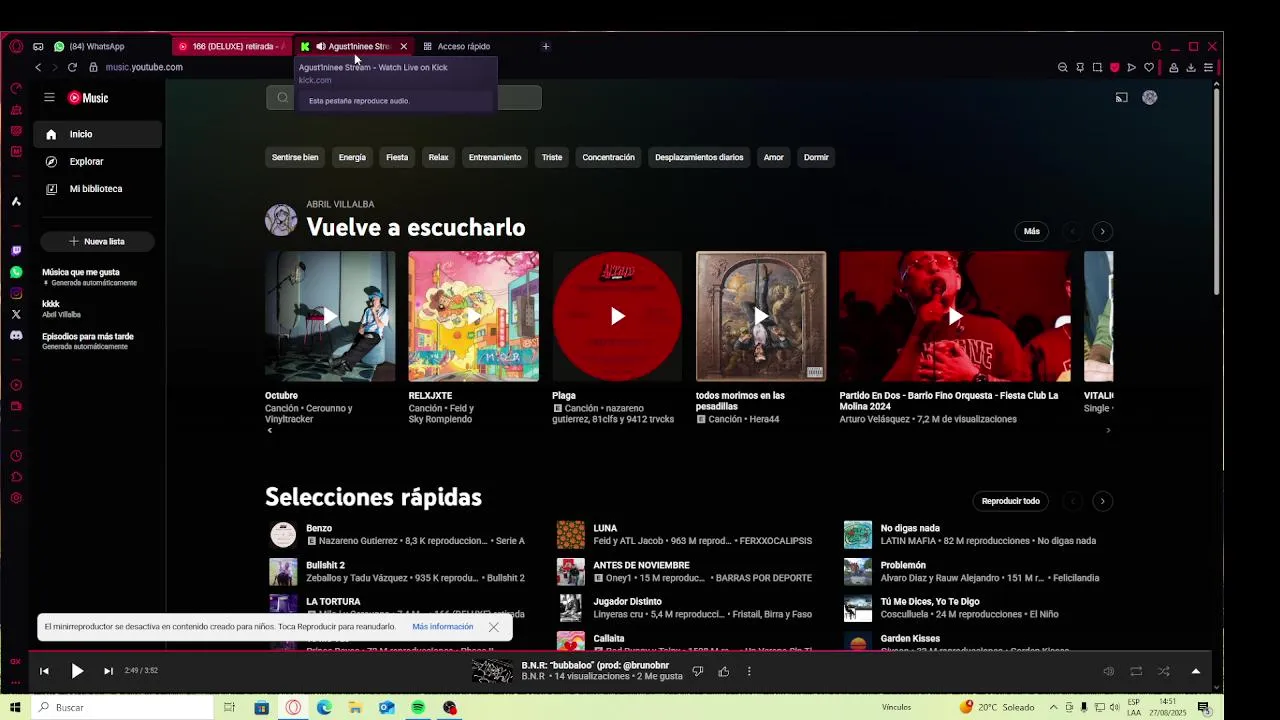The width and height of the screenshot is (1280, 720).
Task: Mute audio with the volume icon
Action: coord(1108,671)
